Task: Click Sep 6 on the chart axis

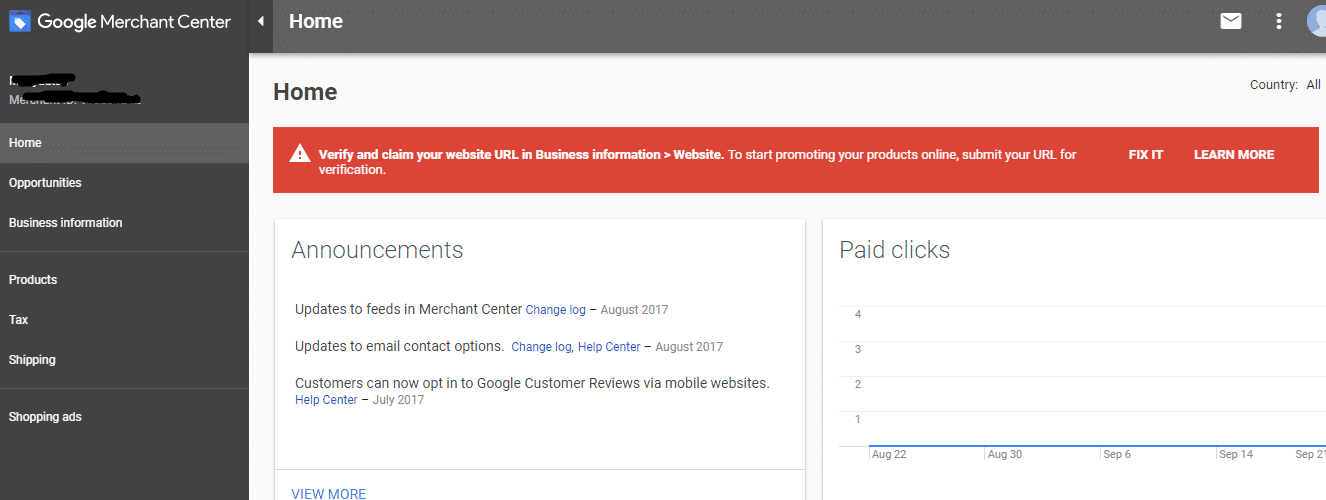Action: [x=1117, y=454]
